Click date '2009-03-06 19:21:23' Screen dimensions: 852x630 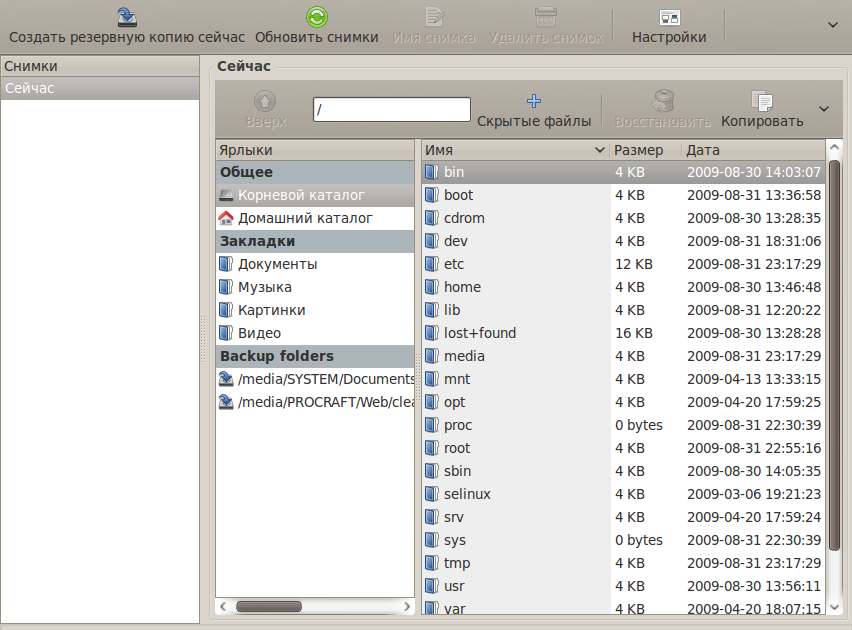[754, 494]
